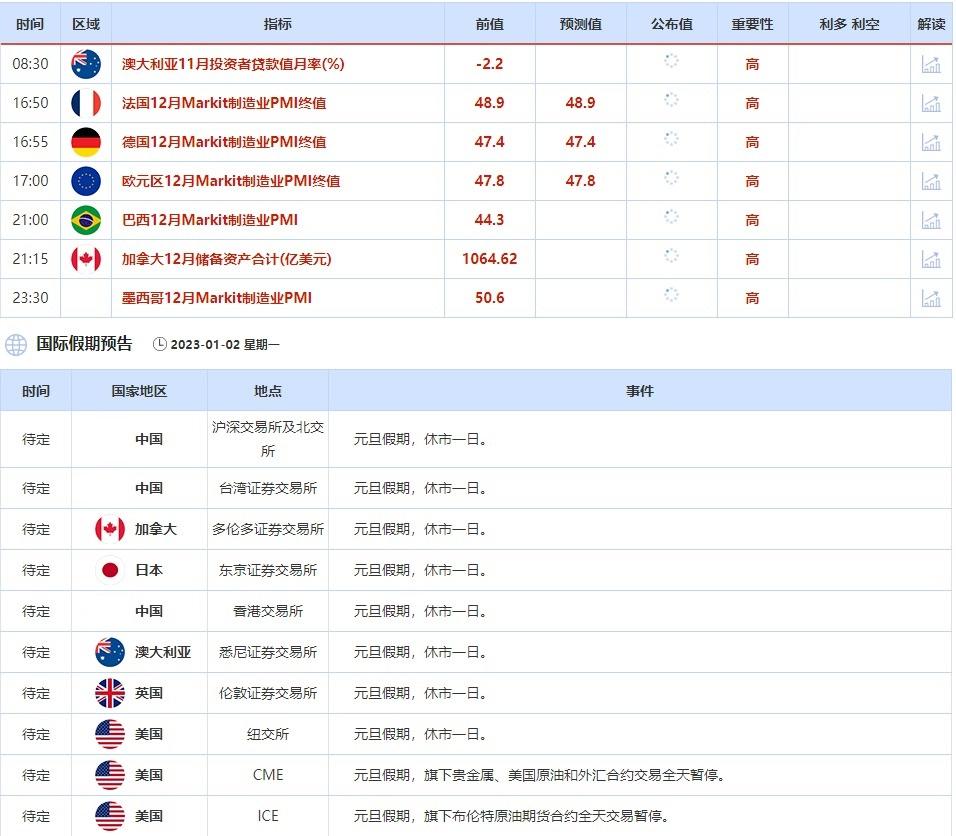View chart icon for Eurozone manufacturing PMI
This screenshot has width=956, height=836.
coord(931,181)
